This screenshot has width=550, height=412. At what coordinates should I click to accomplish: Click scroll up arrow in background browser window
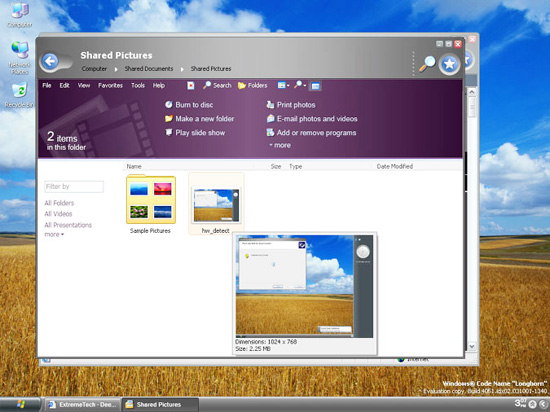(x=472, y=92)
